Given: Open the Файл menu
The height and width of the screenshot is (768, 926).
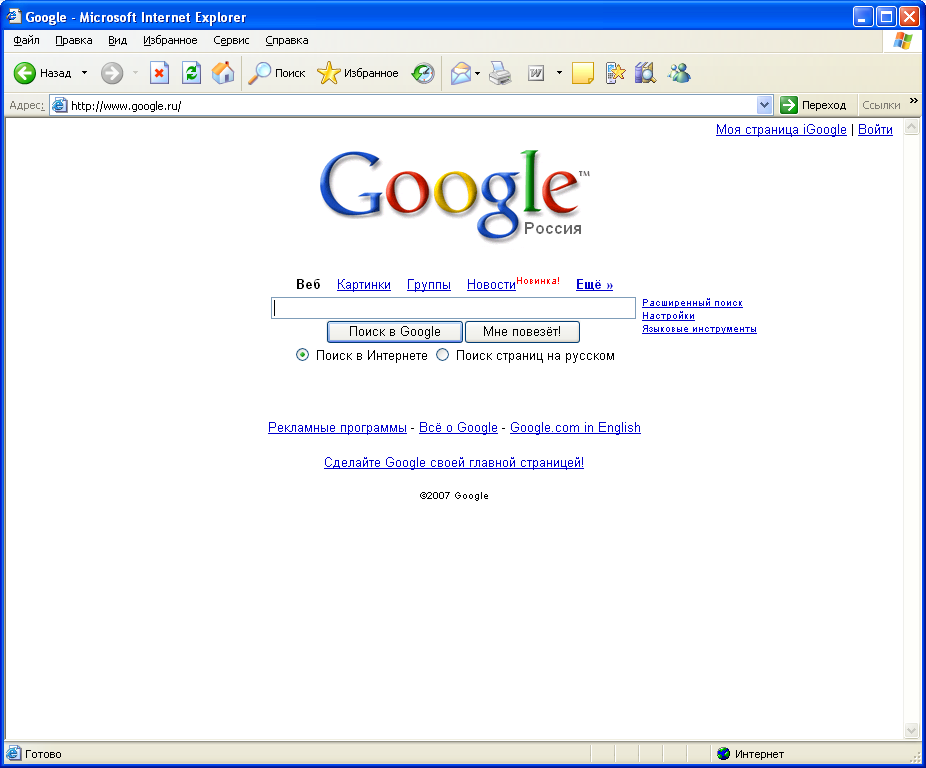Looking at the screenshot, I should click(x=26, y=40).
